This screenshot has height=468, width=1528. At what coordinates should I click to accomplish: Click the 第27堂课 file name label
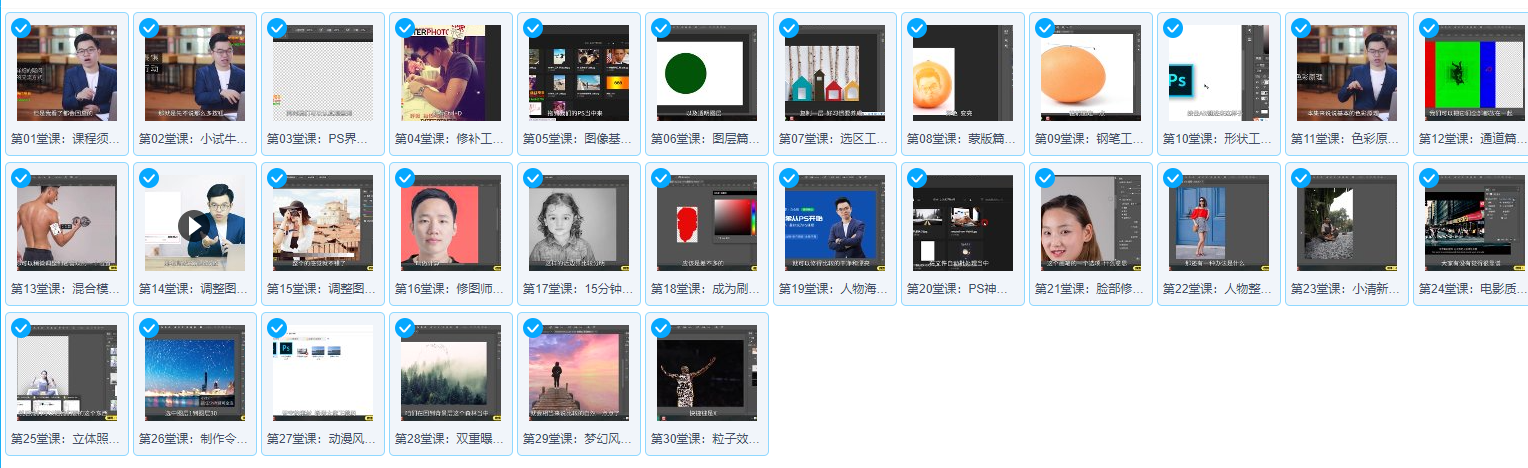323,439
